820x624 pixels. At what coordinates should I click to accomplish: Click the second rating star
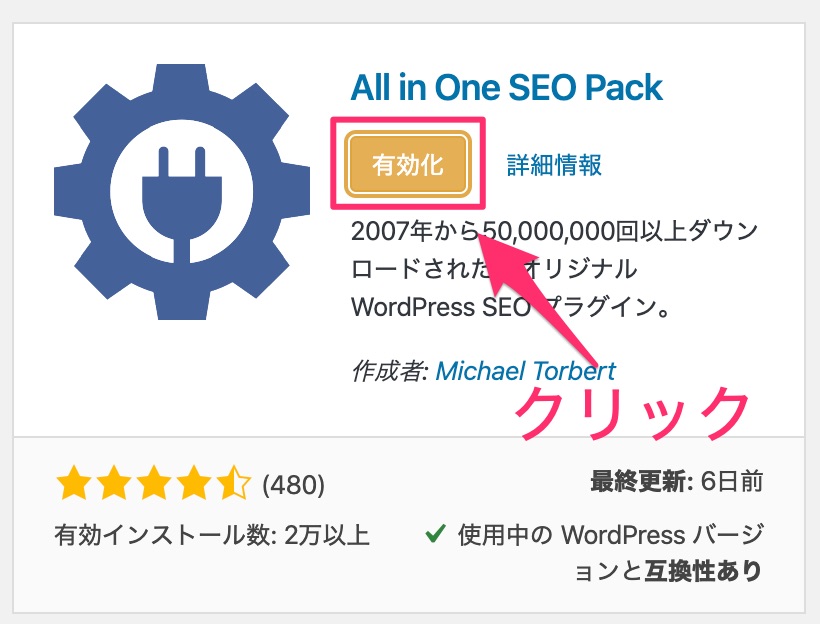click(113, 485)
